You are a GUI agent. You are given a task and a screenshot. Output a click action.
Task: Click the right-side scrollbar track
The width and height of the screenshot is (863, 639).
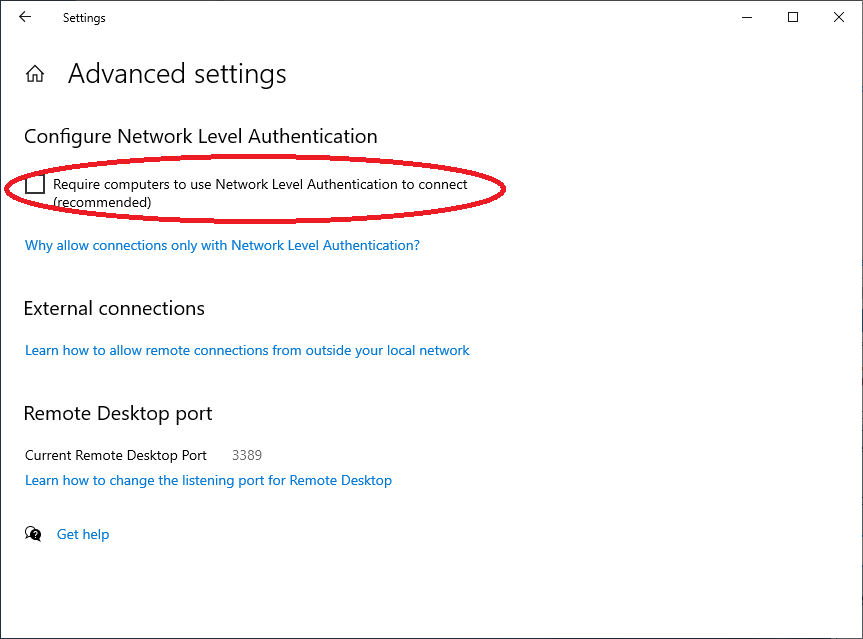click(857, 300)
